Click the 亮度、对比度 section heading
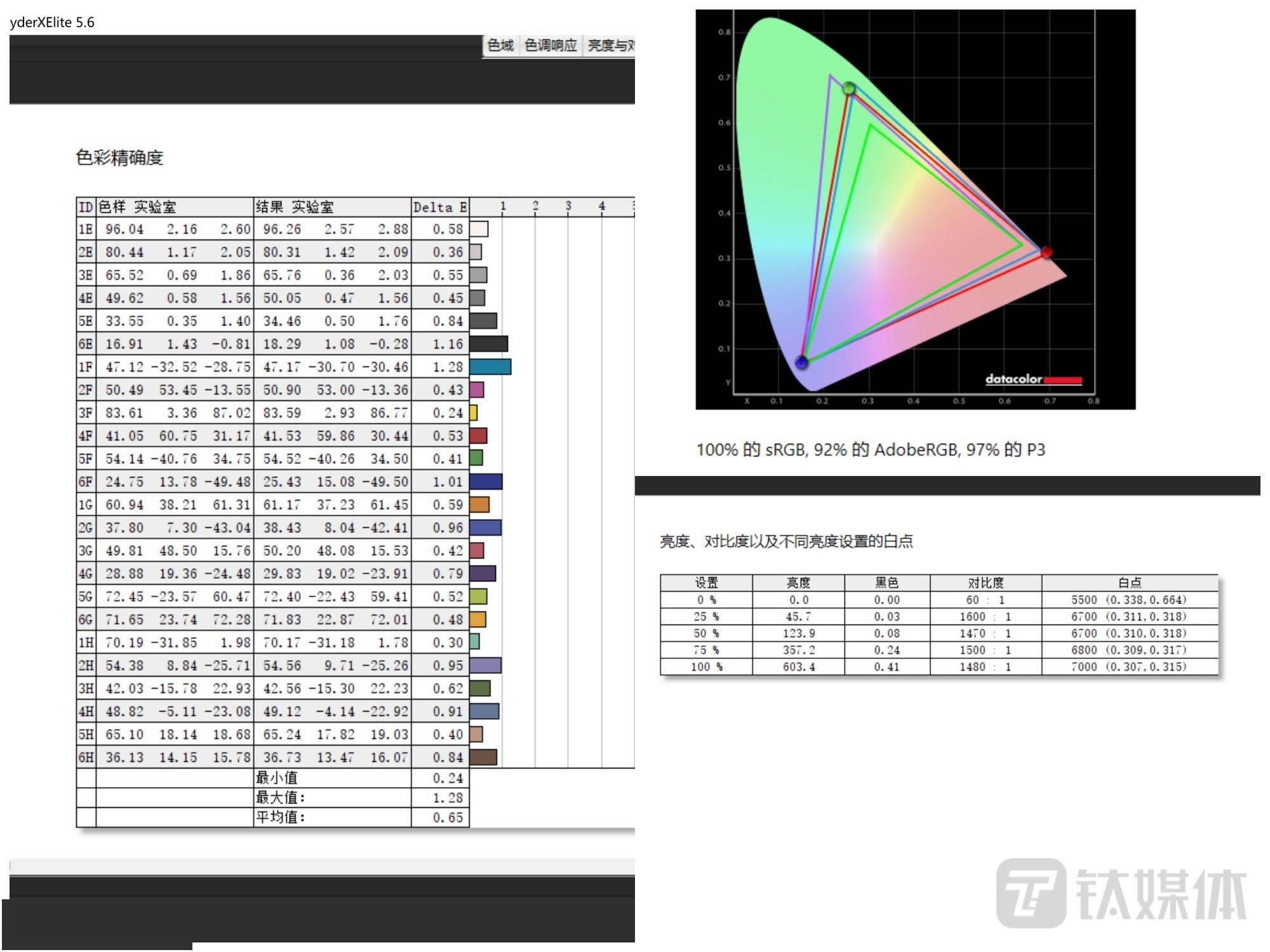Image resolution: width=1270 pixels, height=952 pixels. point(786,541)
